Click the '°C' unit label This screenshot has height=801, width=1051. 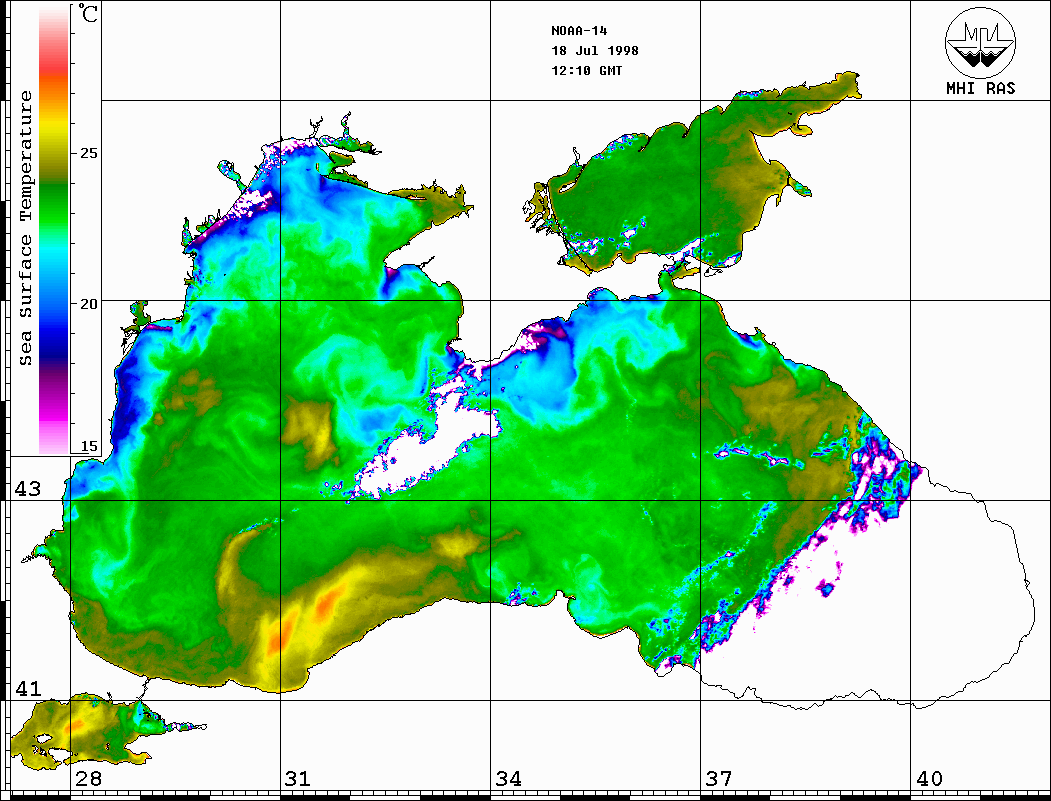[x=88, y=13]
